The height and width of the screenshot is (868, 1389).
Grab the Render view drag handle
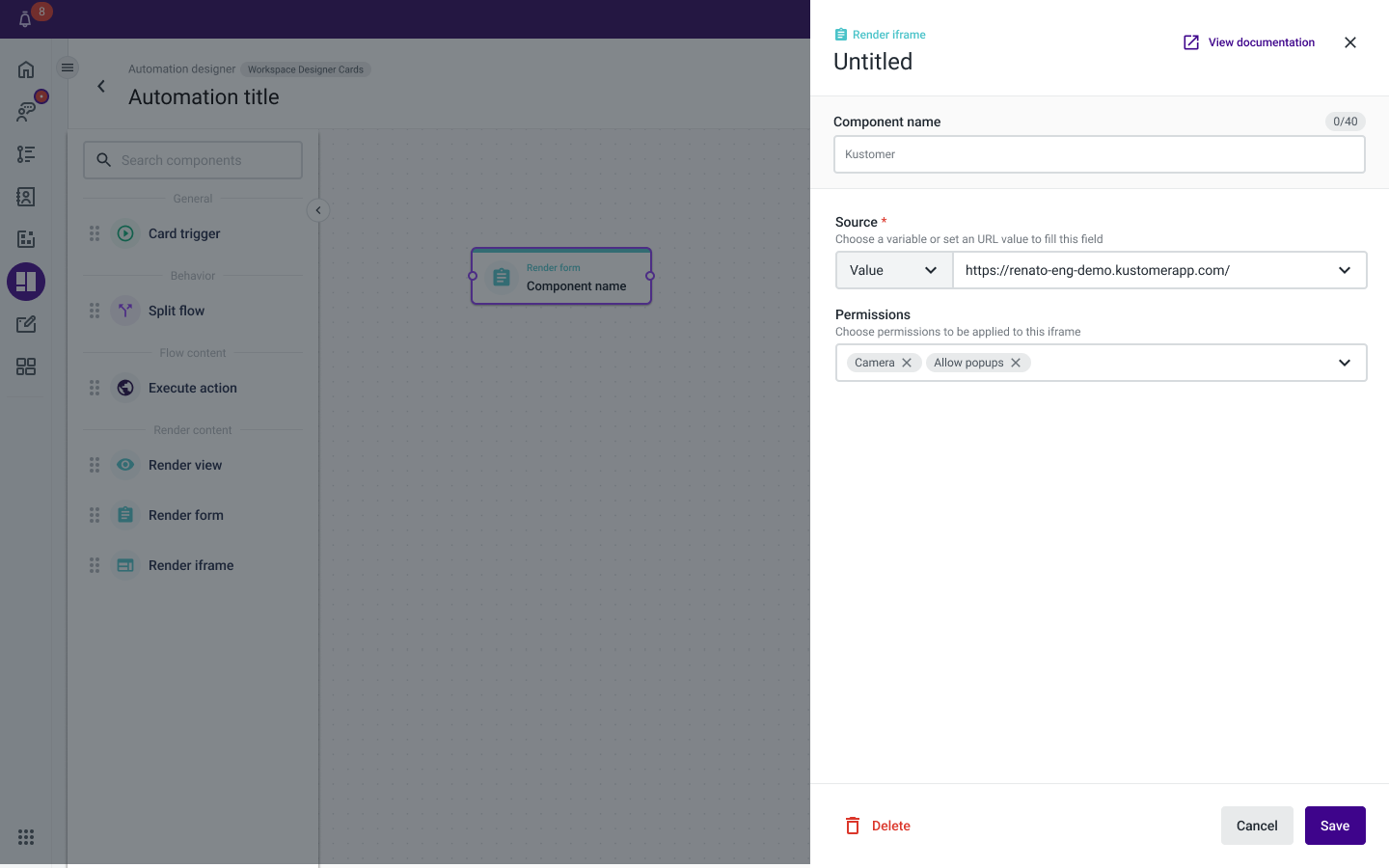95,465
